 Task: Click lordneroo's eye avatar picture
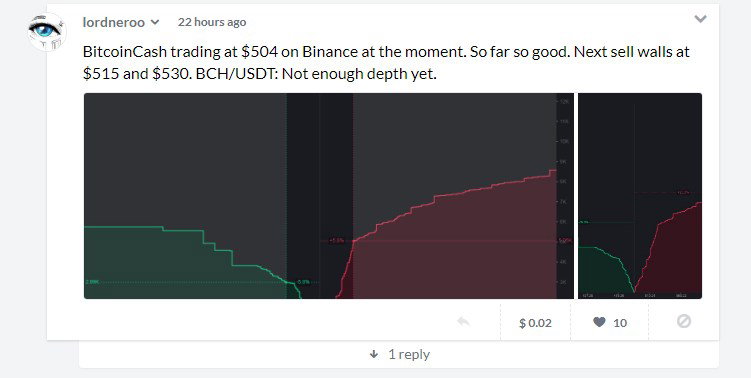[46, 32]
